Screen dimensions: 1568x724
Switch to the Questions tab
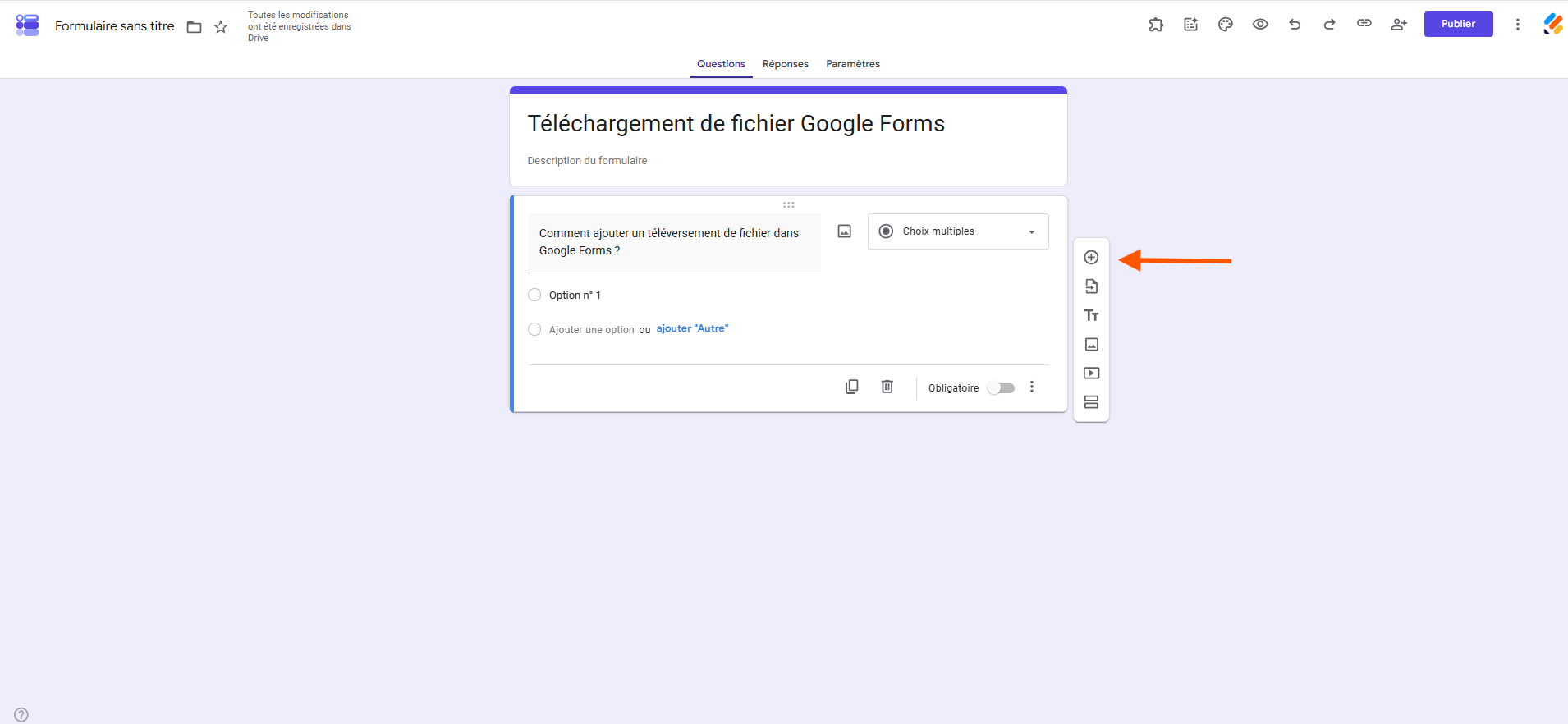[721, 64]
